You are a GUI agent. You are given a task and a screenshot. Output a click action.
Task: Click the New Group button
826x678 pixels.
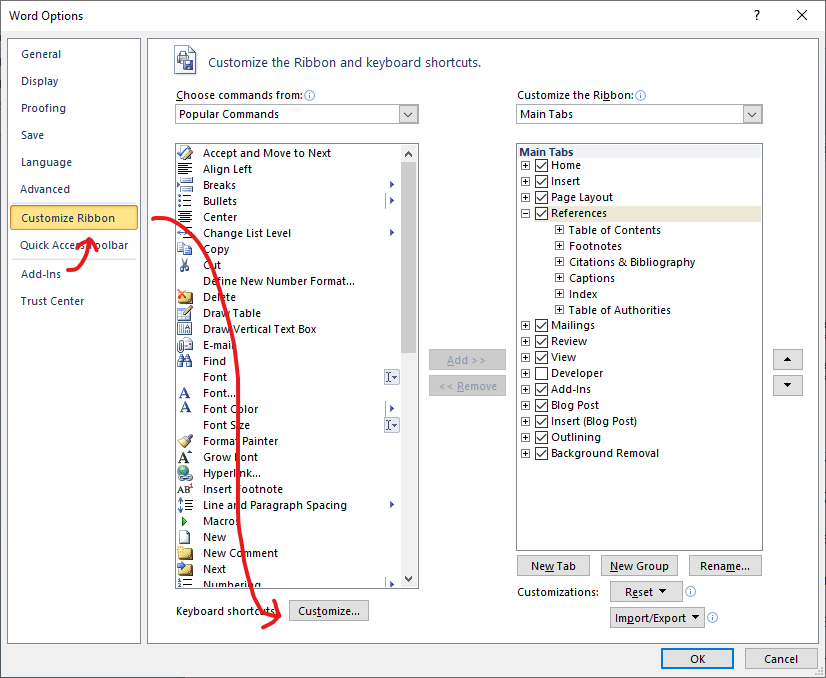coord(639,566)
